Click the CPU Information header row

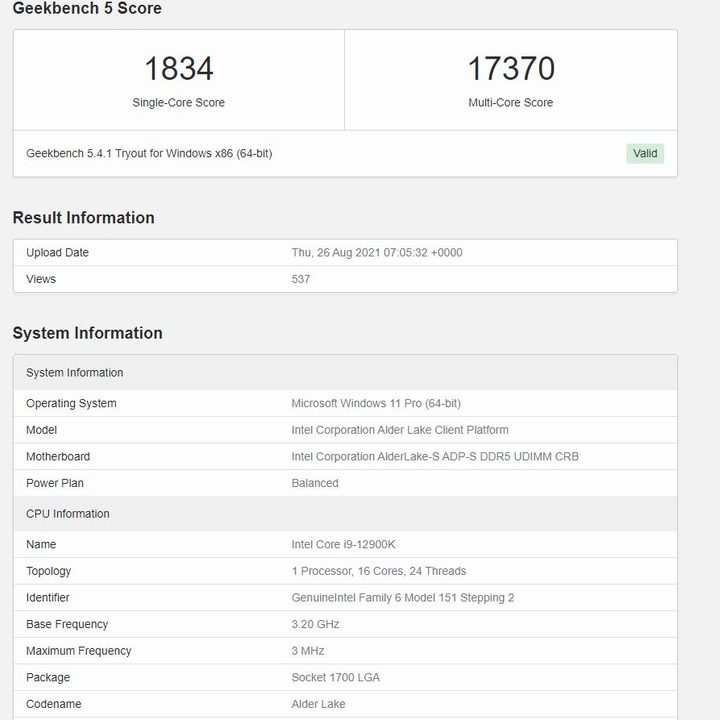345,513
